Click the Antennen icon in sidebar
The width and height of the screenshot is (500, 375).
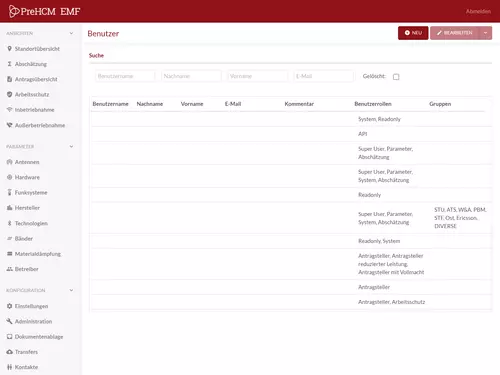tap(9, 162)
